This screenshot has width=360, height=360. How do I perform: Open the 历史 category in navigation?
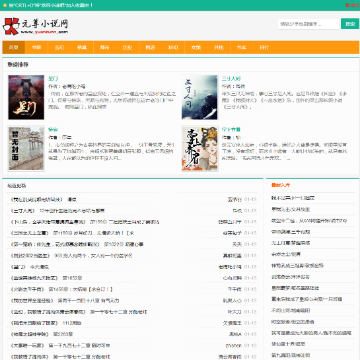pyautogui.click(x=127, y=47)
